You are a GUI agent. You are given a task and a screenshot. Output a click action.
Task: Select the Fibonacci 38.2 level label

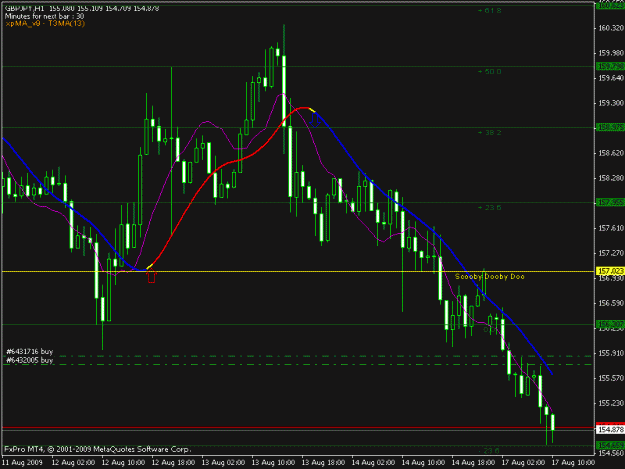[x=490, y=132]
